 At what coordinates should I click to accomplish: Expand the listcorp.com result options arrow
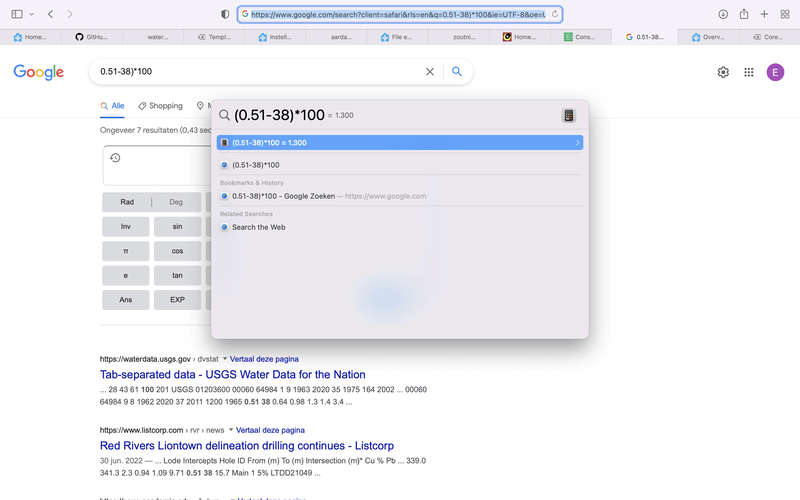(x=231, y=430)
